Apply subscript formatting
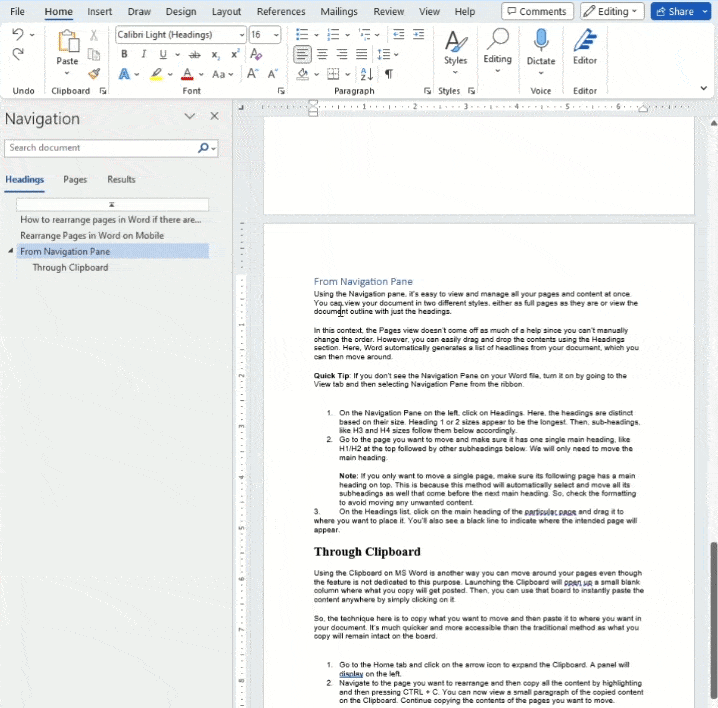This screenshot has height=708, width=718. 216,54
